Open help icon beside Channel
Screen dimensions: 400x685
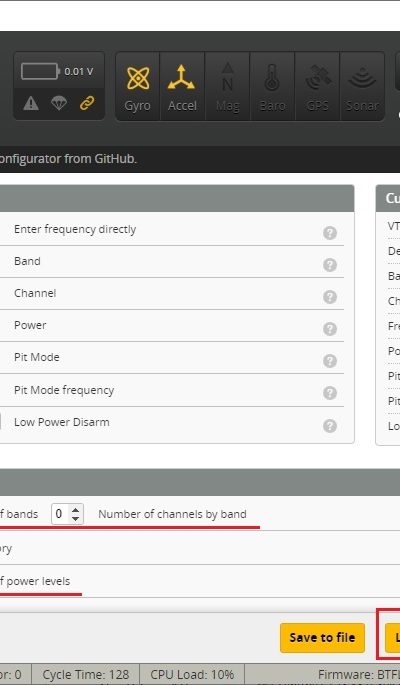(330, 297)
